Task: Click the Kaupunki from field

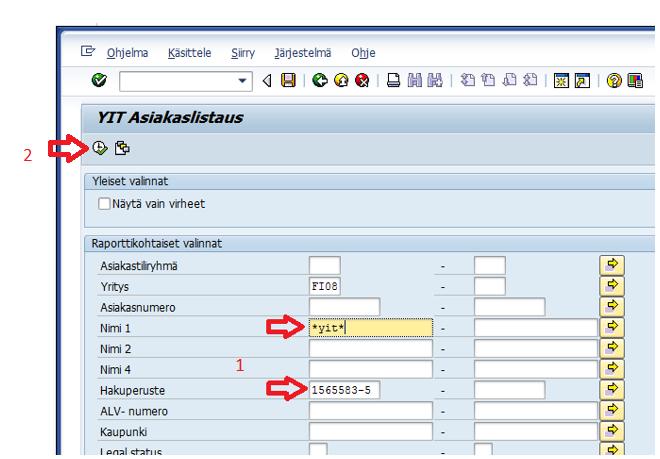Action: [x=371, y=431]
